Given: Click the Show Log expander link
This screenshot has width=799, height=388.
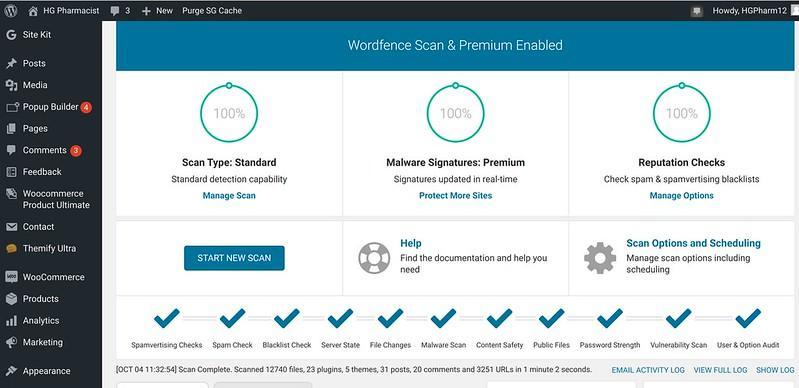Looking at the screenshot, I should coord(775,370).
